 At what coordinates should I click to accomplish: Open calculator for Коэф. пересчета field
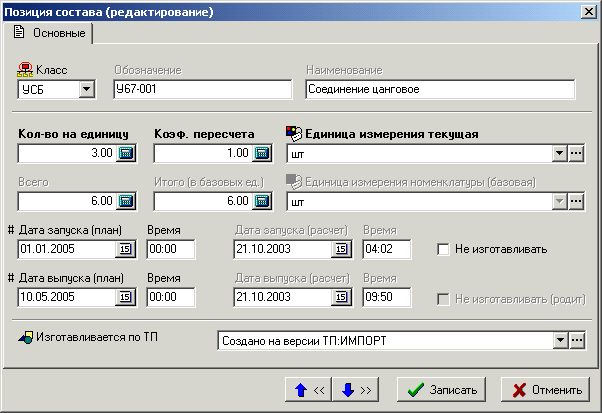coord(262,154)
